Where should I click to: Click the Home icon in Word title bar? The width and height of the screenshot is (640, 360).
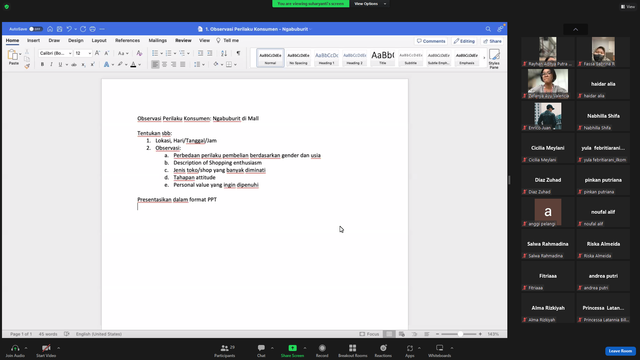tap(50, 29)
